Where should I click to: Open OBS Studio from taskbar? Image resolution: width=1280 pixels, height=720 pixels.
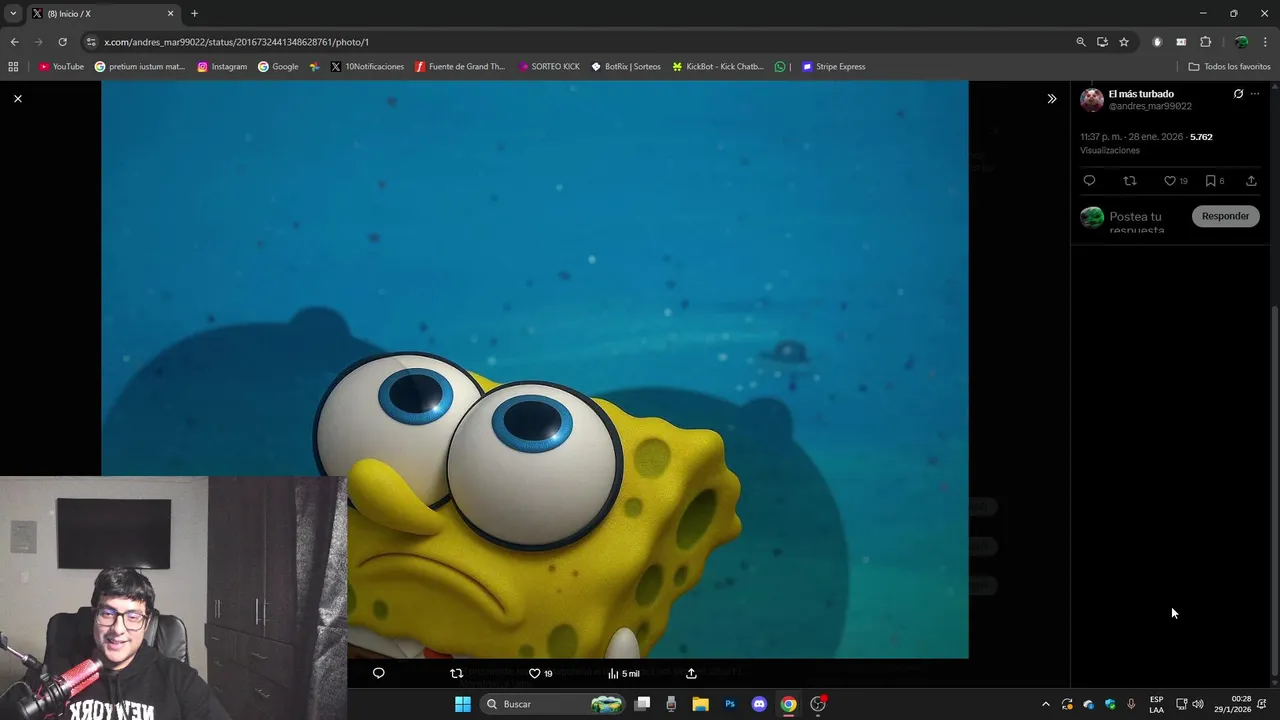tap(818, 704)
